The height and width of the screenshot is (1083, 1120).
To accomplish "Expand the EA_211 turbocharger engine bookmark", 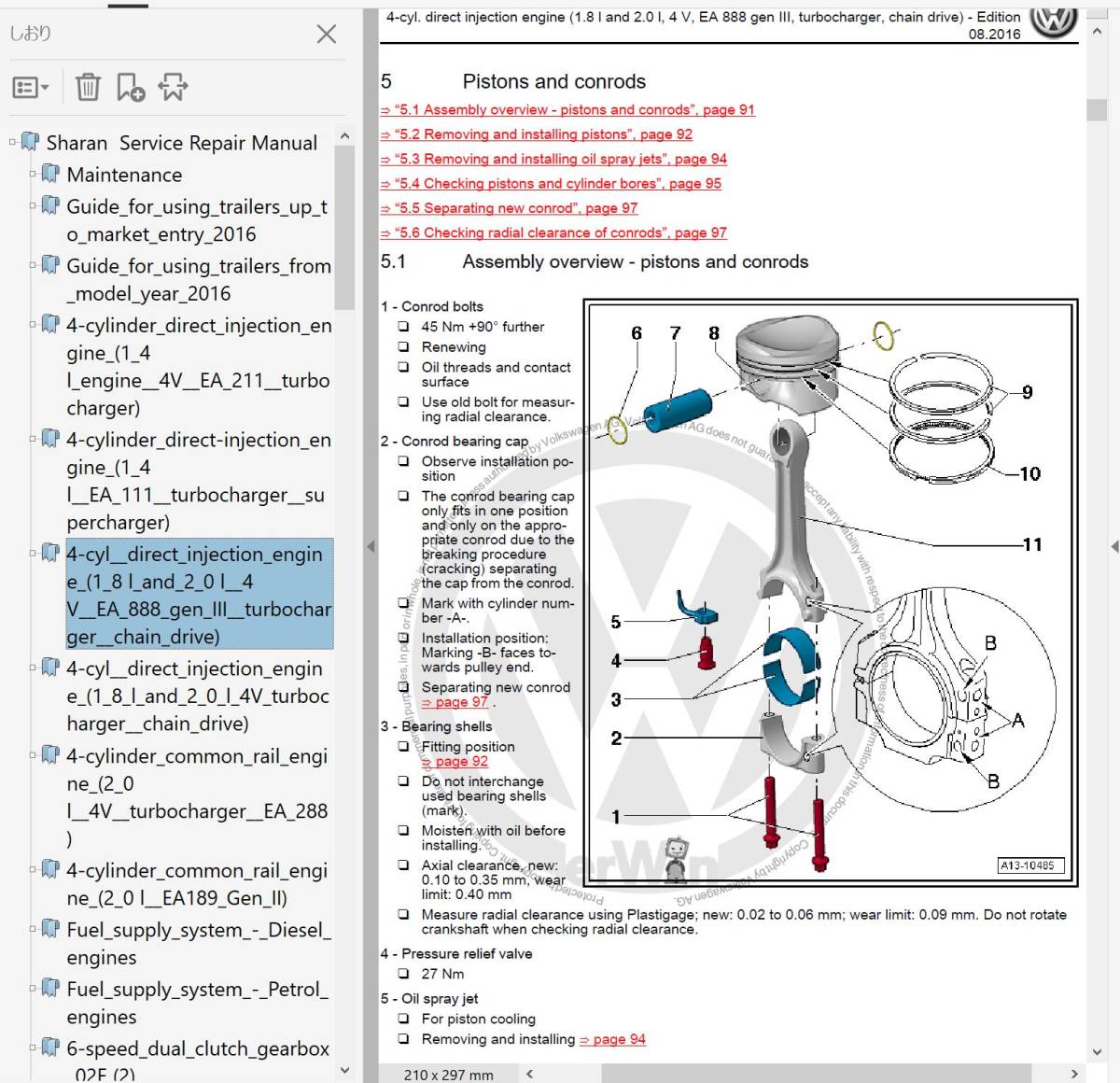I will [x=33, y=325].
